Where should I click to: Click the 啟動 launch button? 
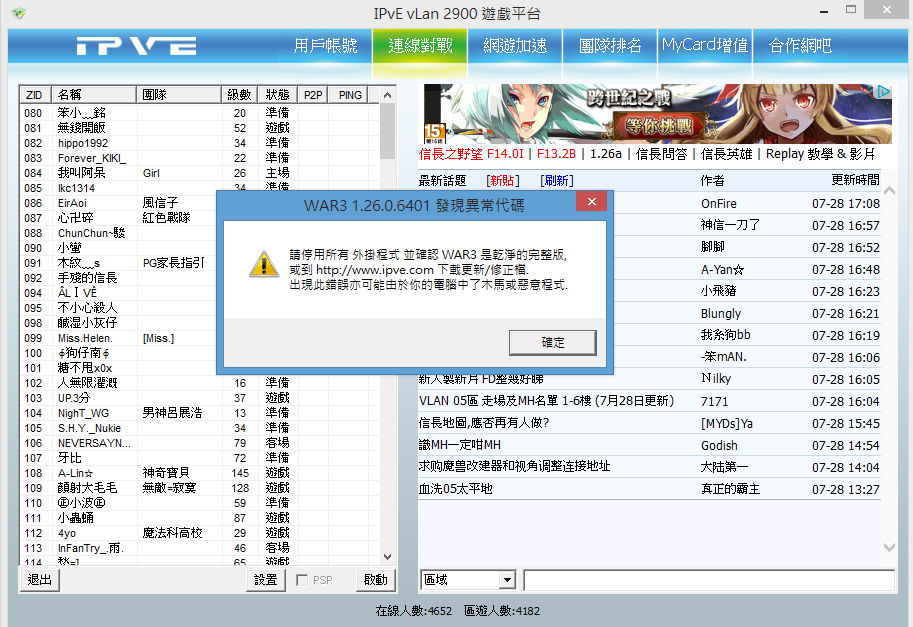click(x=376, y=580)
